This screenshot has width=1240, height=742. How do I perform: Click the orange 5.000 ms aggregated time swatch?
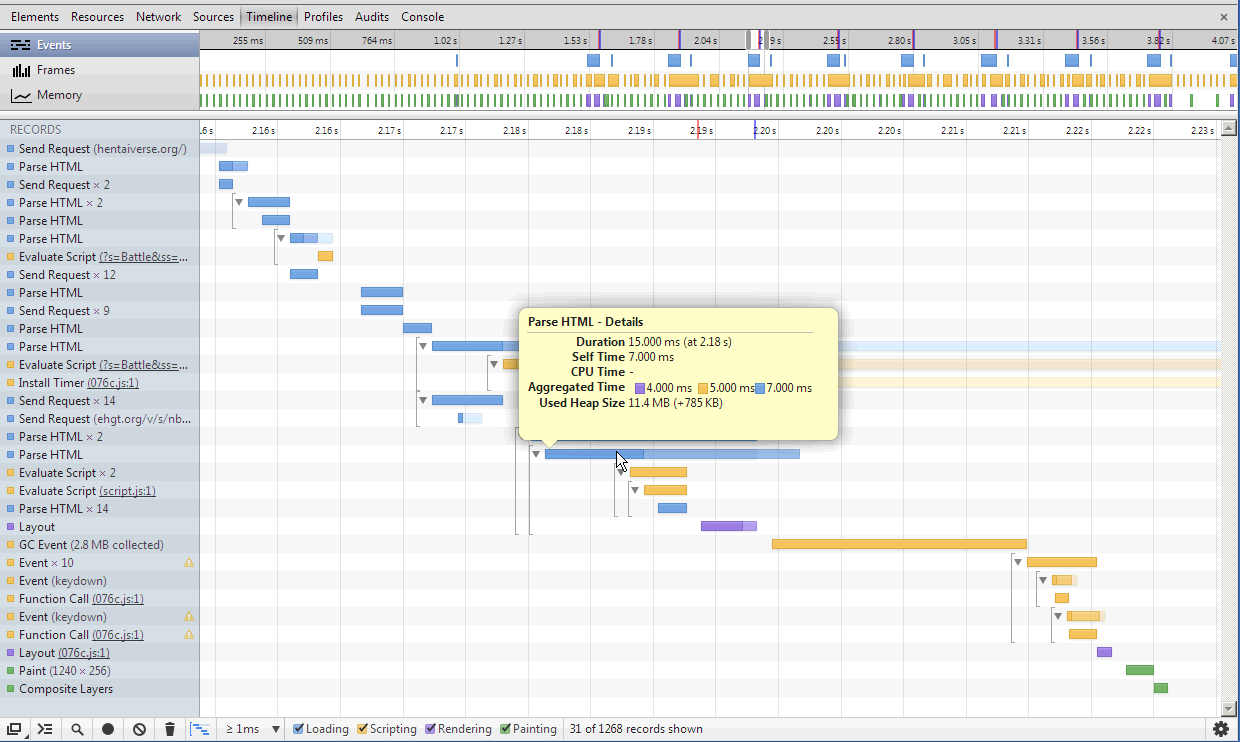[703, 388]
